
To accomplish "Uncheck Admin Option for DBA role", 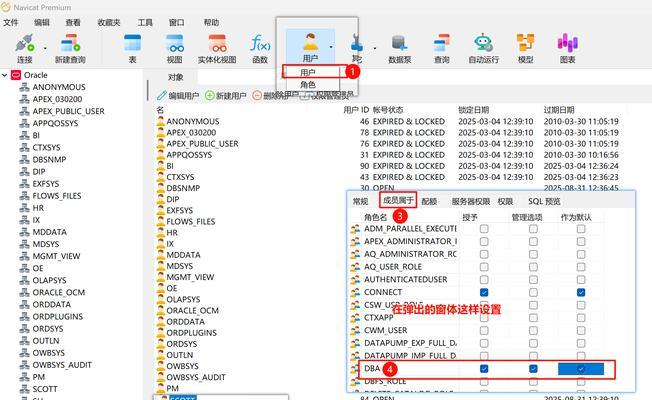I will 533,368.
